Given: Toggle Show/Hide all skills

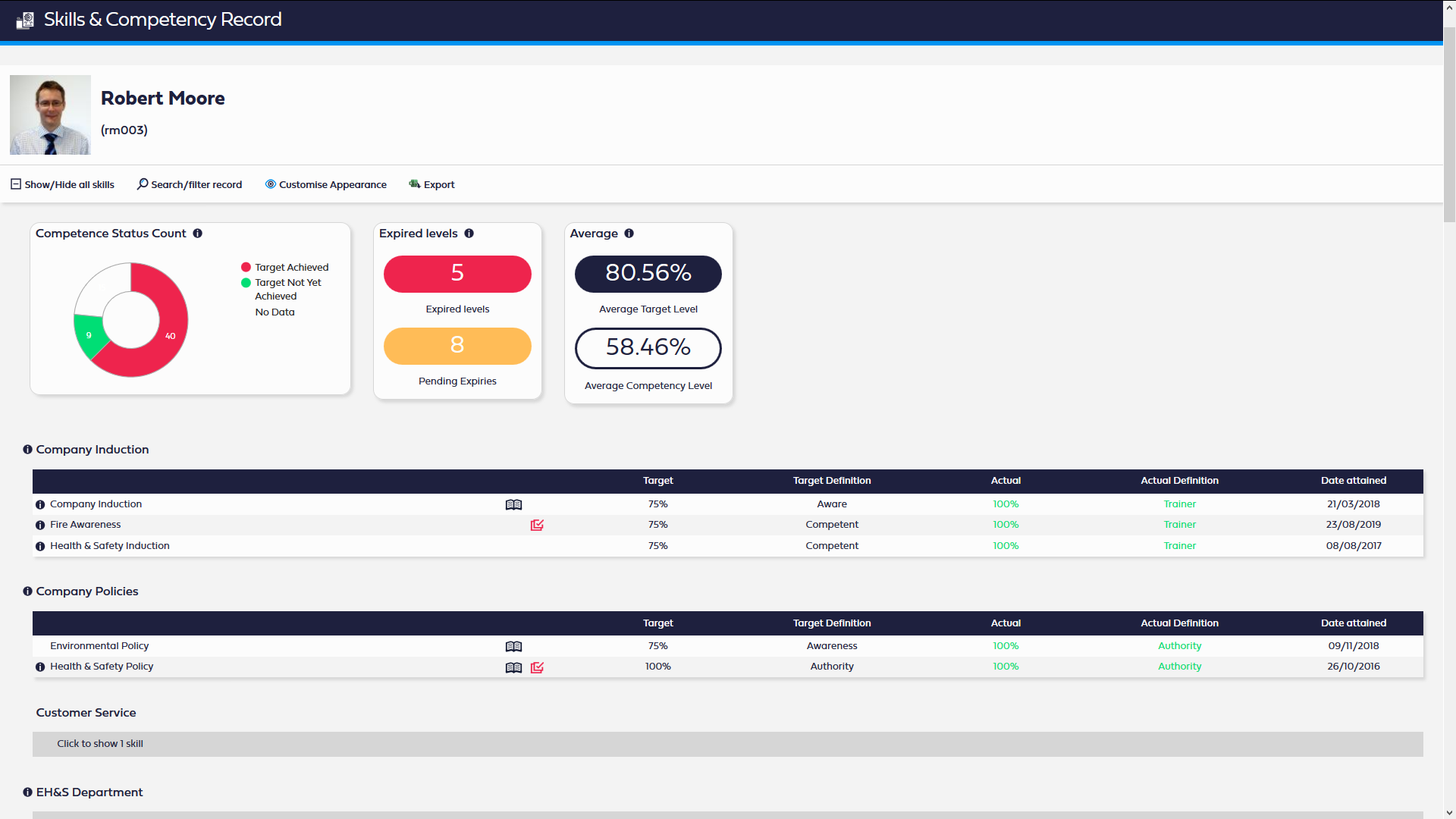Looking at the screenshot, I should tap(62, 184).
